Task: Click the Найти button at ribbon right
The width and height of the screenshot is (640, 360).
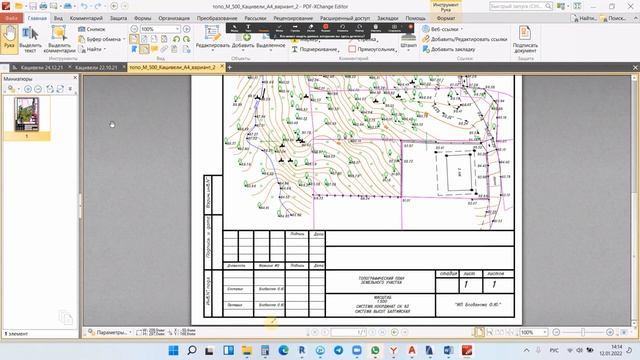Action: [584, 18]
